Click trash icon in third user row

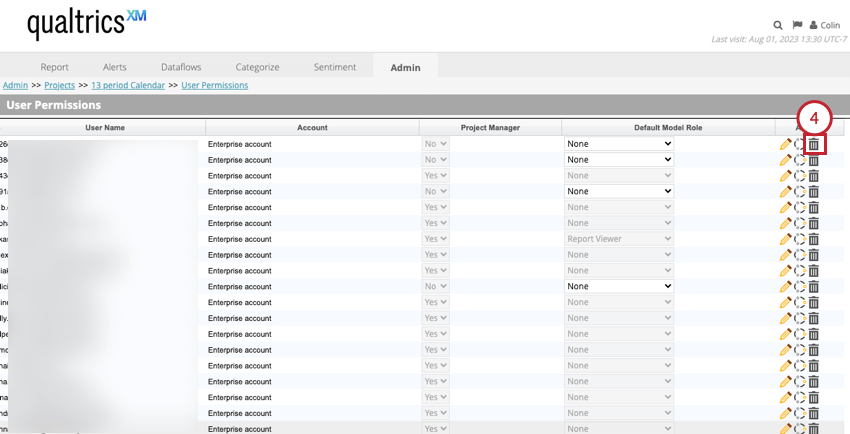(x=814, y=176)
